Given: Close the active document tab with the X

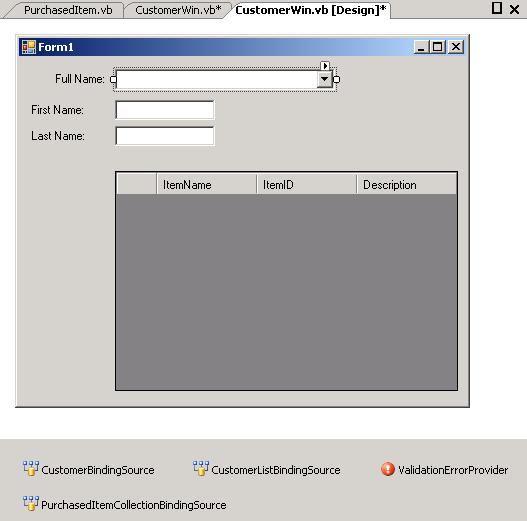Looking at the screenshot, I should pos(515,9).
